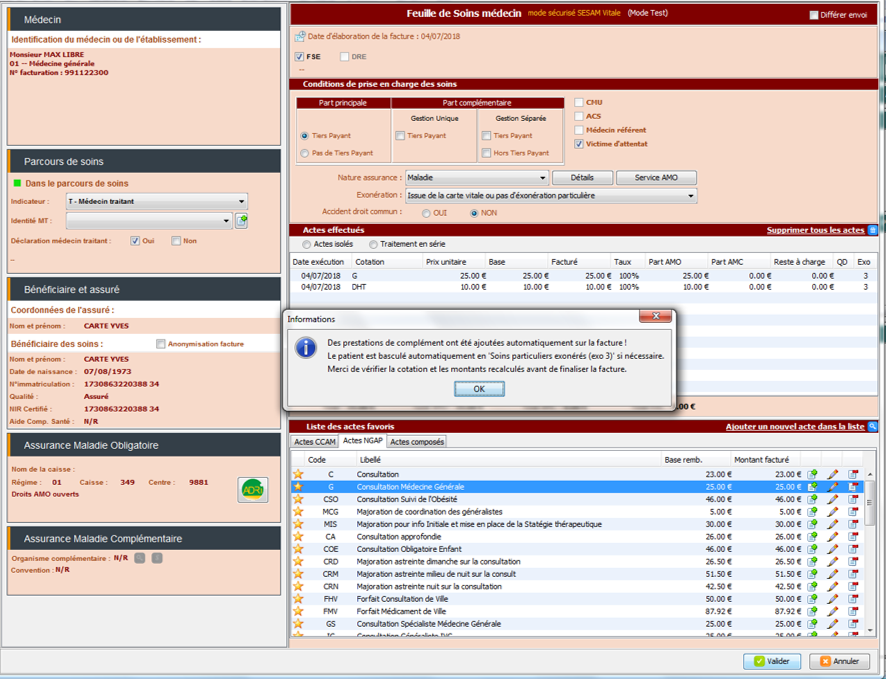This screenshot has height=679, width=886.
Task: Check the Différer envoi checkbox
Action: pos(814,15)
